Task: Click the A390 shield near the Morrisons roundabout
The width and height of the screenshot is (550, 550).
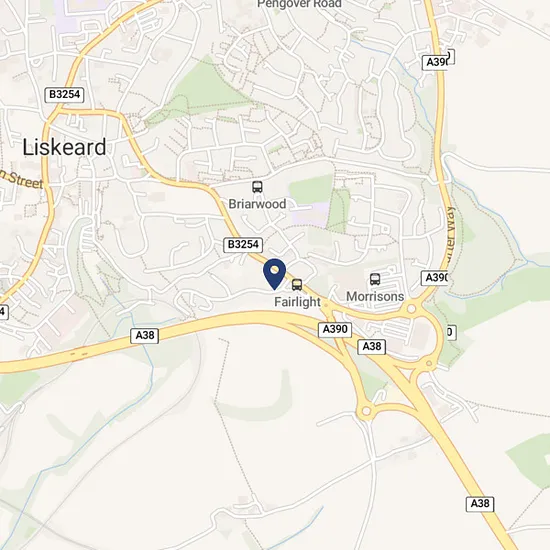Action: coord(435,278)
